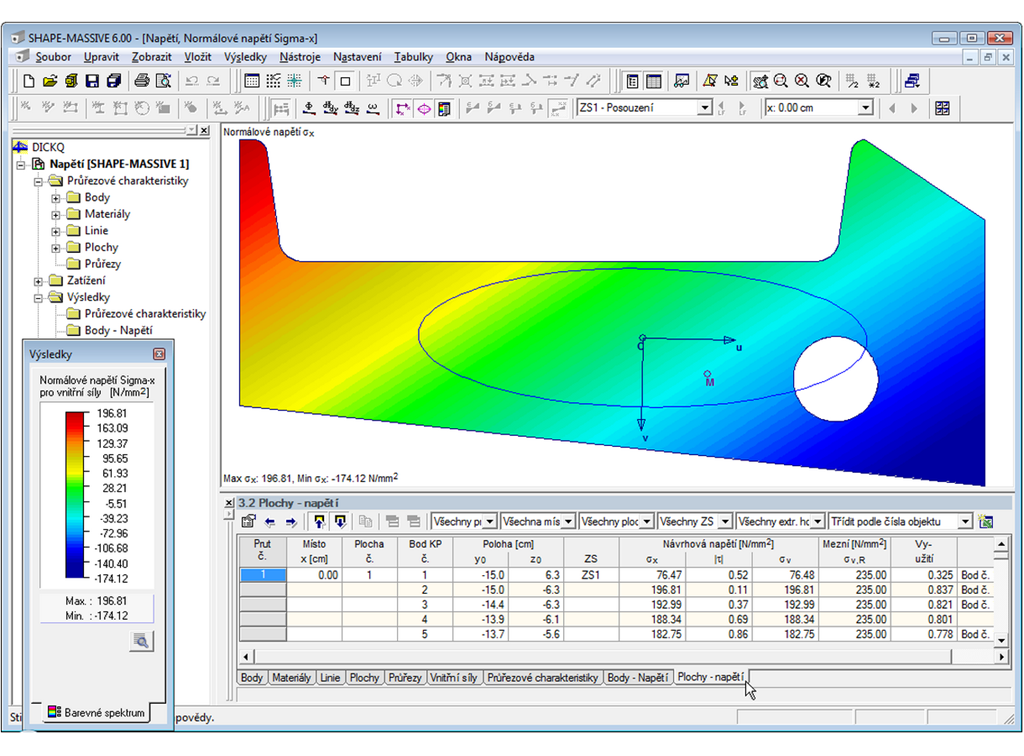Open the Výsledky menu

coord(245,57)
